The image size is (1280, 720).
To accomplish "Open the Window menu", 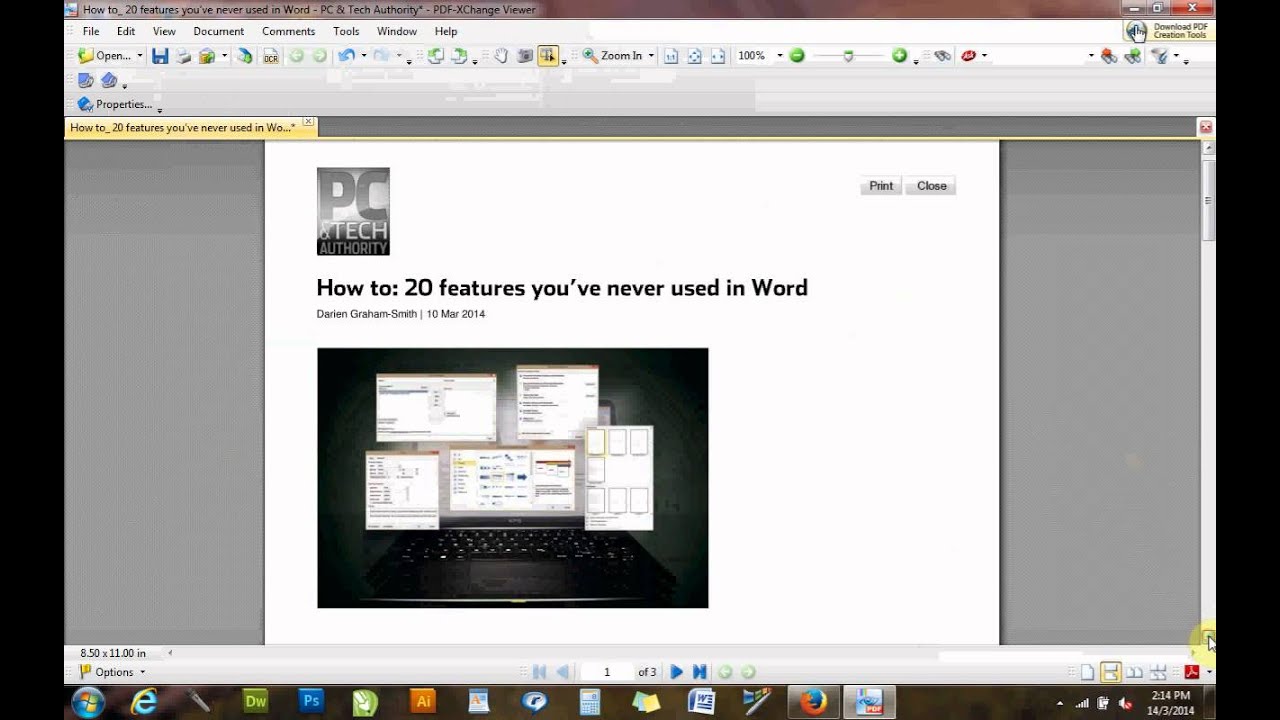I will click(x=397, y=31).
